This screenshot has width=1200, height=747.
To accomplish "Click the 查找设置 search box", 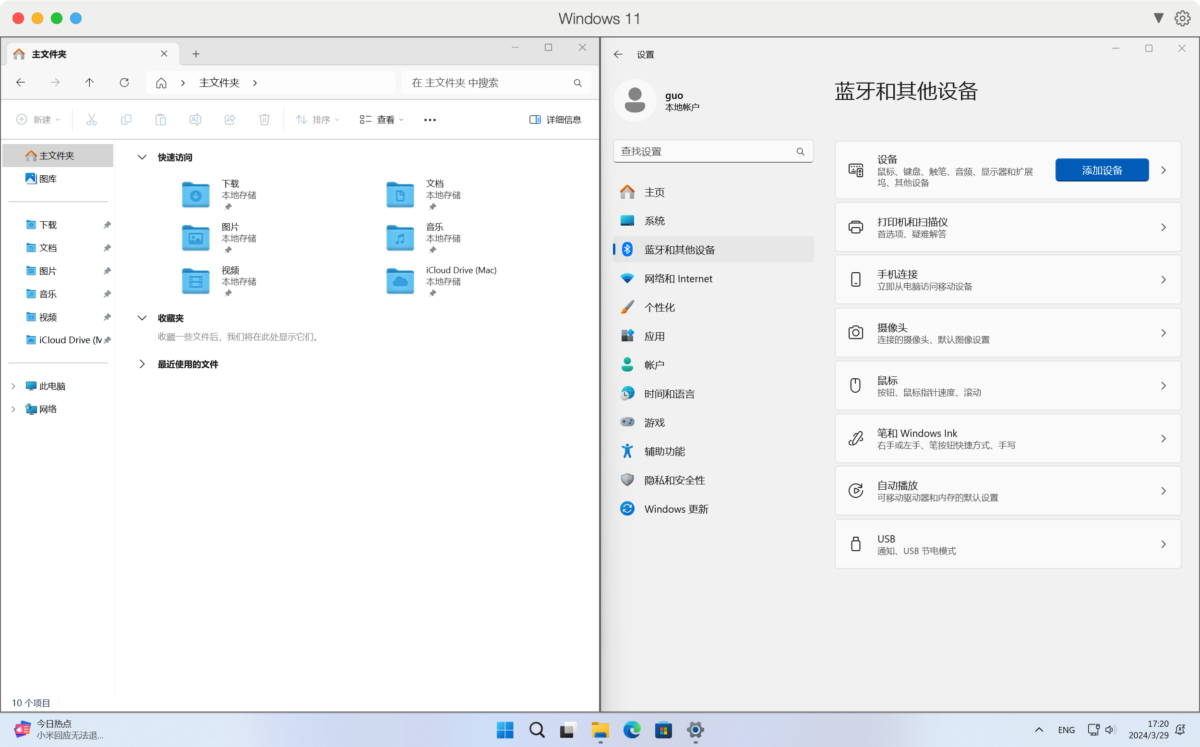I will [713, 152].
